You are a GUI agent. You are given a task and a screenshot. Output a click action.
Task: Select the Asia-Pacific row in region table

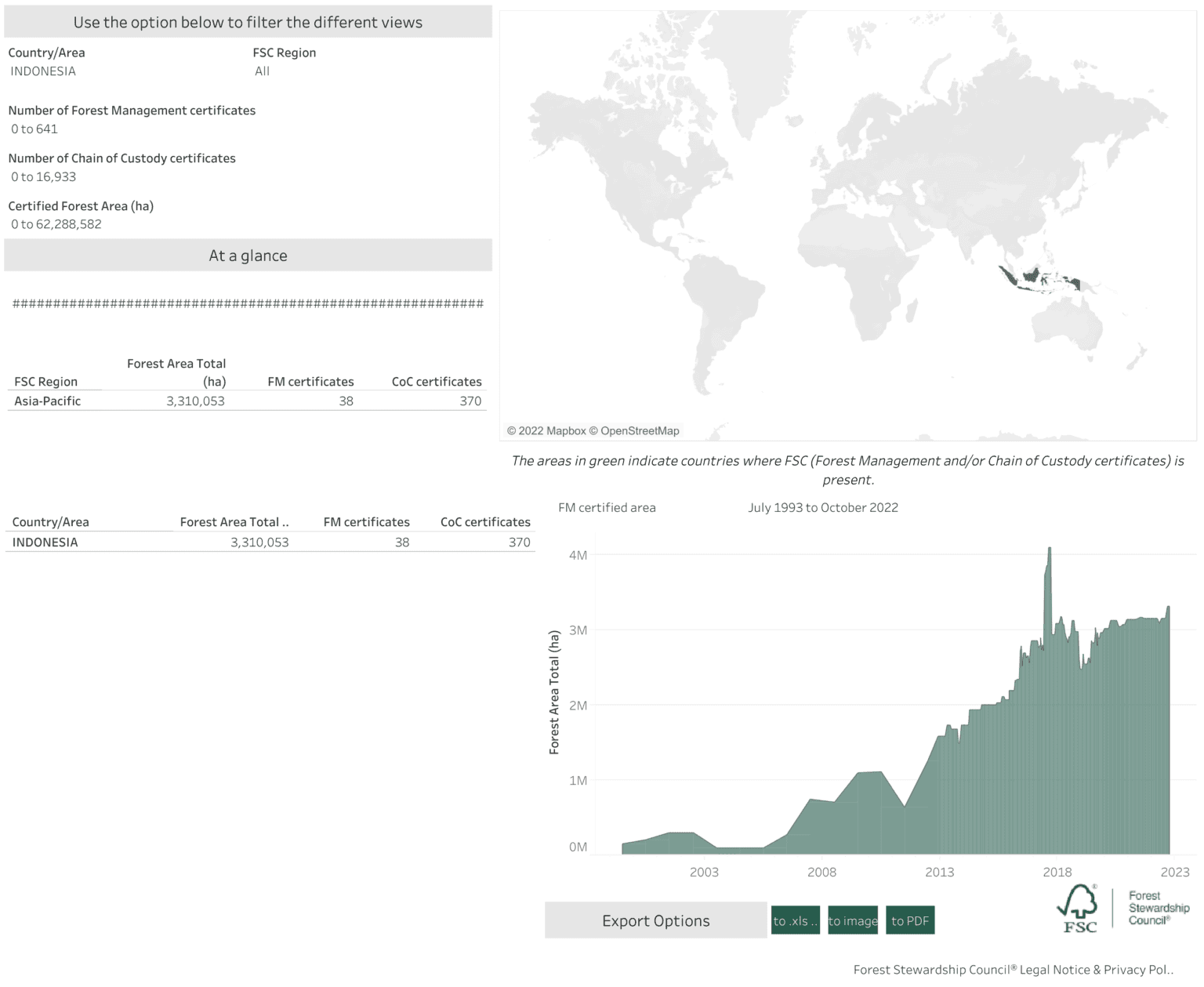(x=48, y=401)
